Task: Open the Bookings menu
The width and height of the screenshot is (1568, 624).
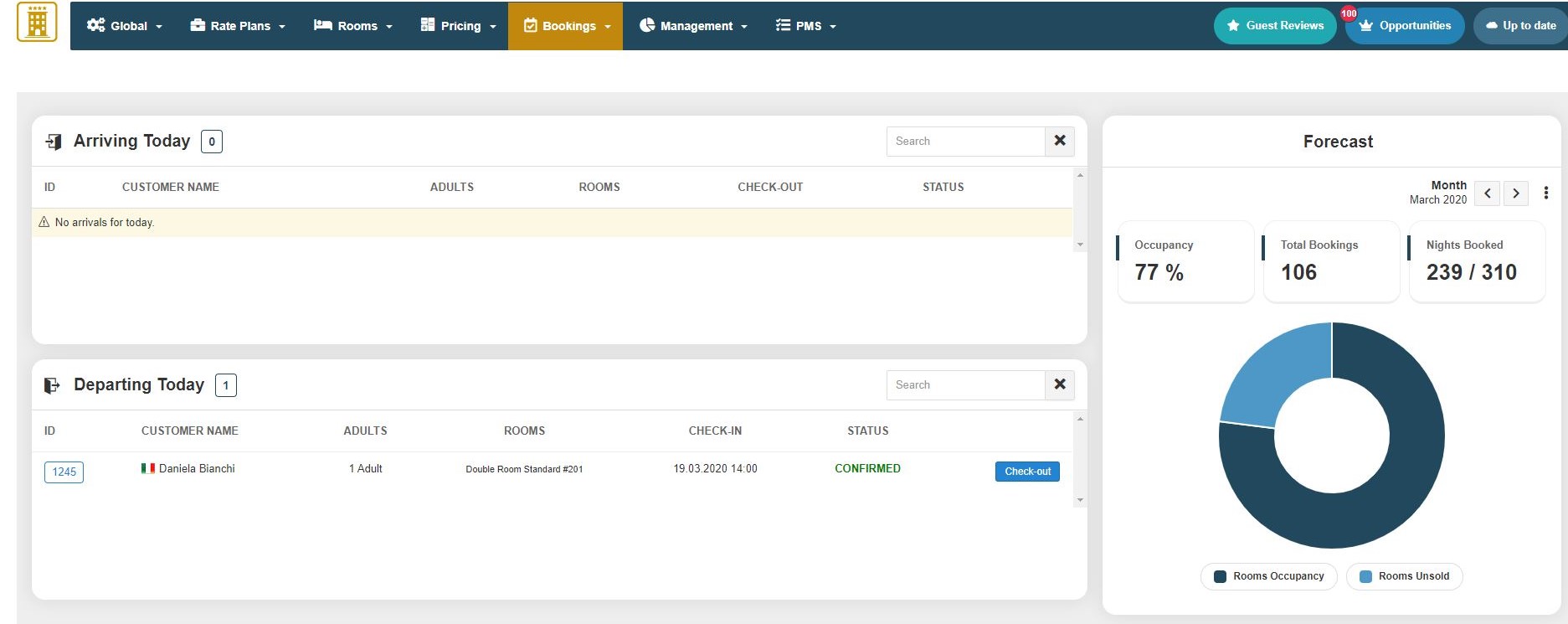Action: (567, 26)
